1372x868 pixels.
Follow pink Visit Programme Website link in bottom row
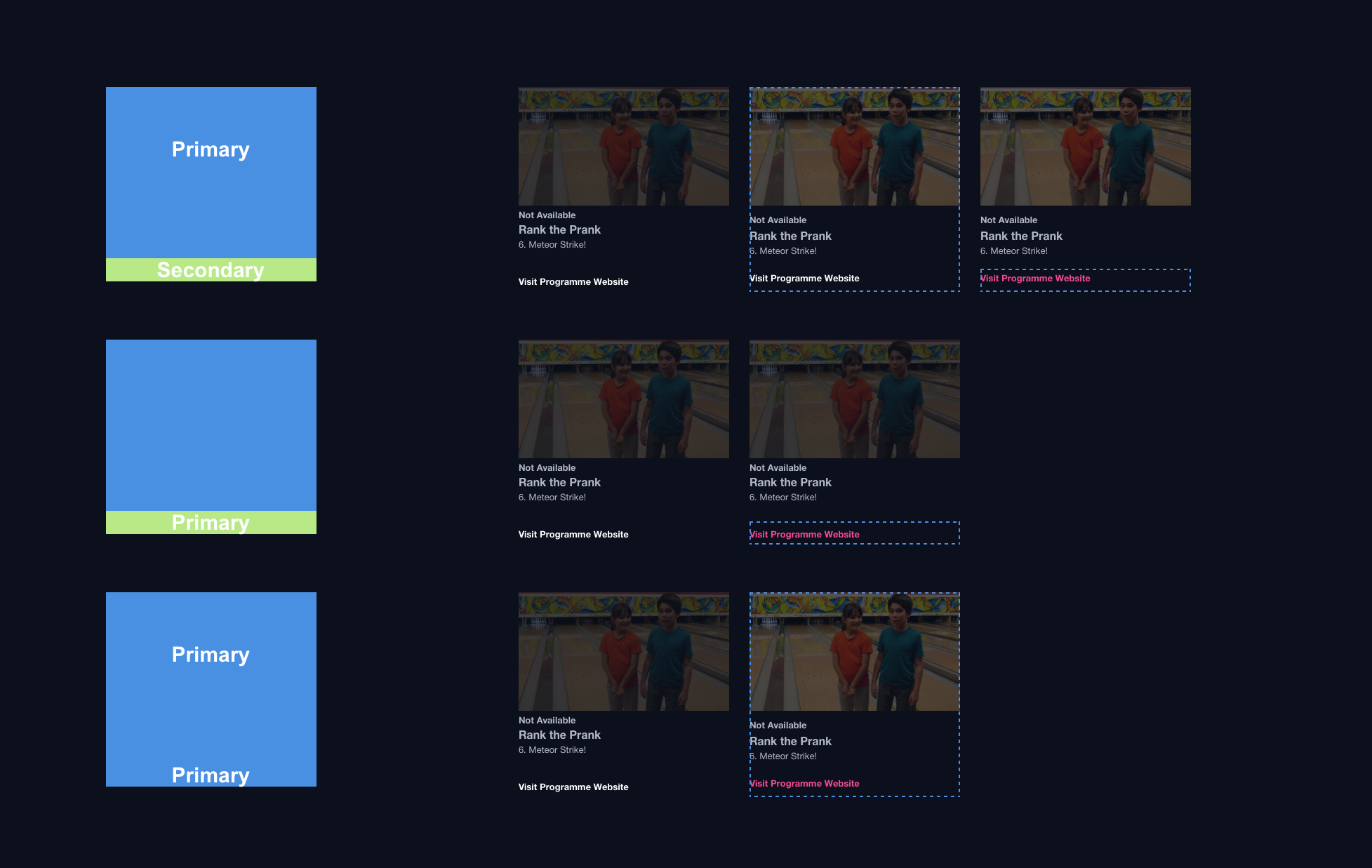[804, 784]
